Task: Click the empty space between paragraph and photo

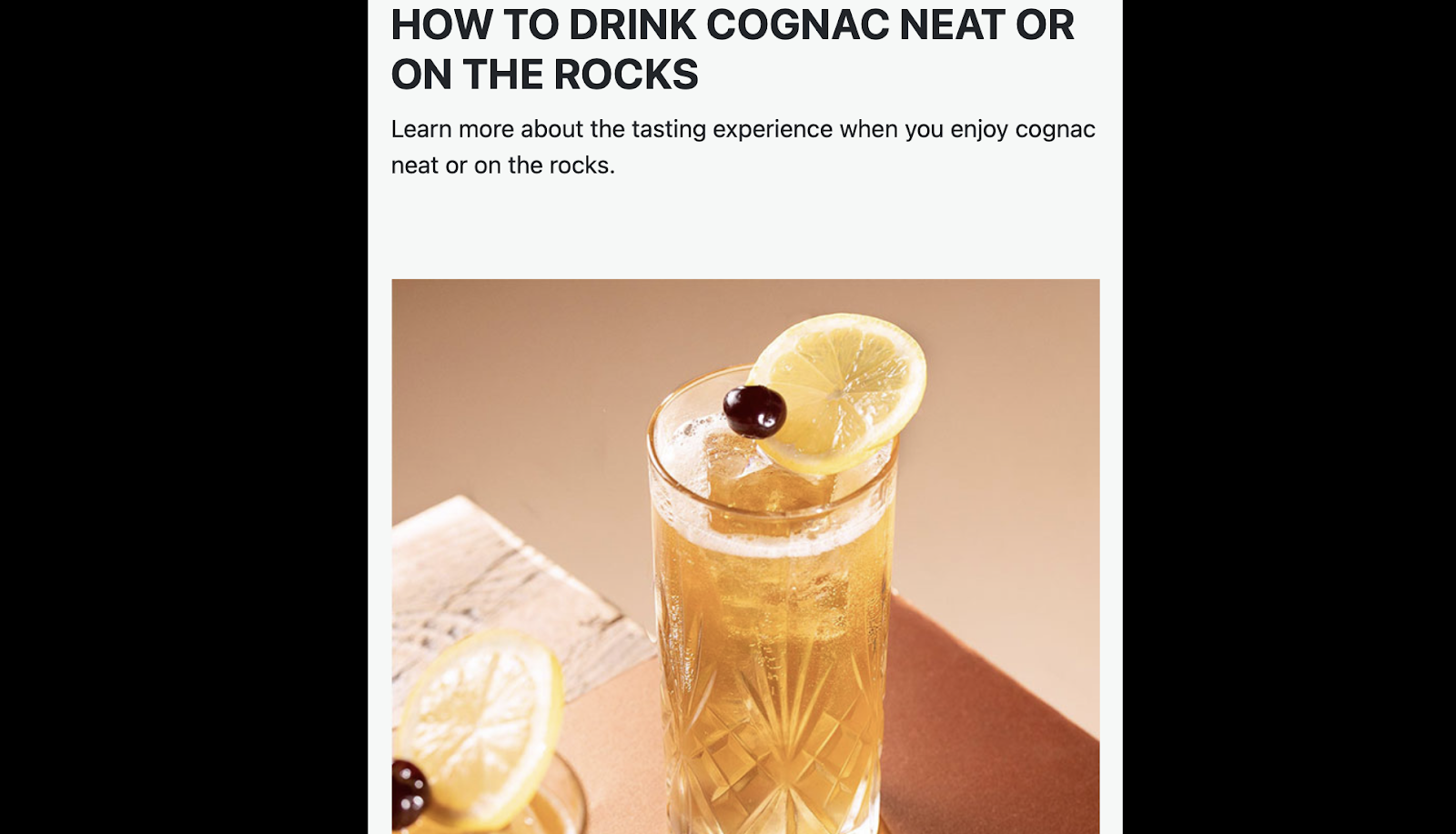Action: 745,229
